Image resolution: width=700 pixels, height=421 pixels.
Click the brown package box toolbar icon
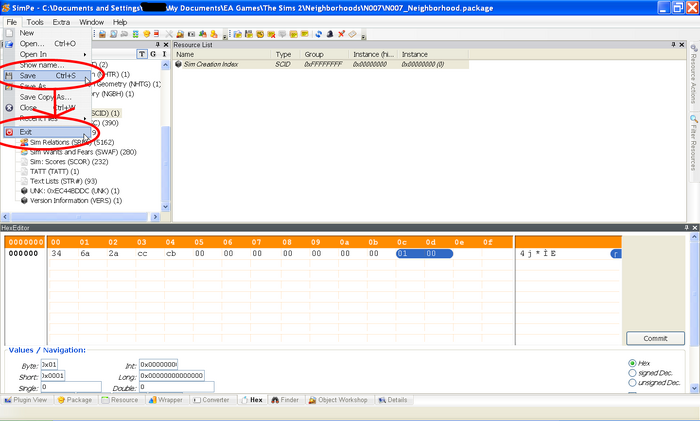point(102,34)
